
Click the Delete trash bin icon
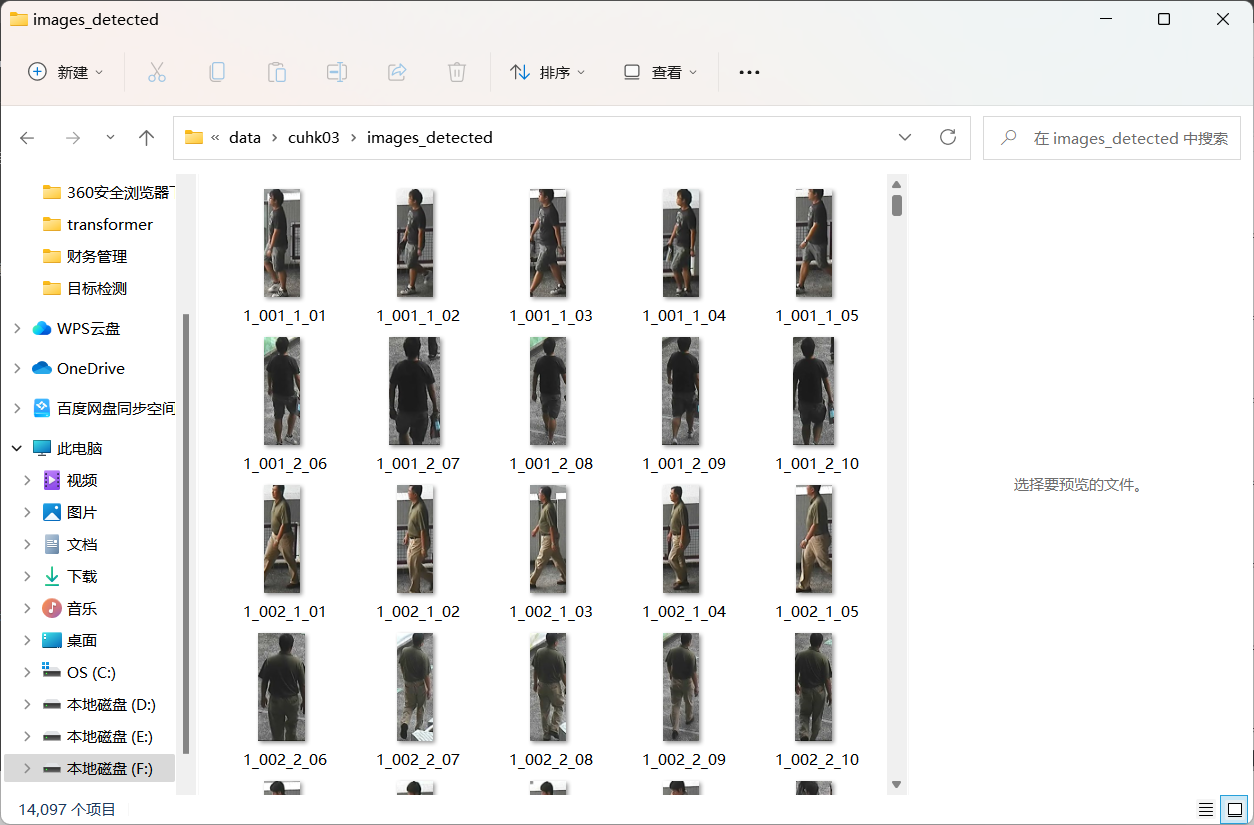click(457, 72)
